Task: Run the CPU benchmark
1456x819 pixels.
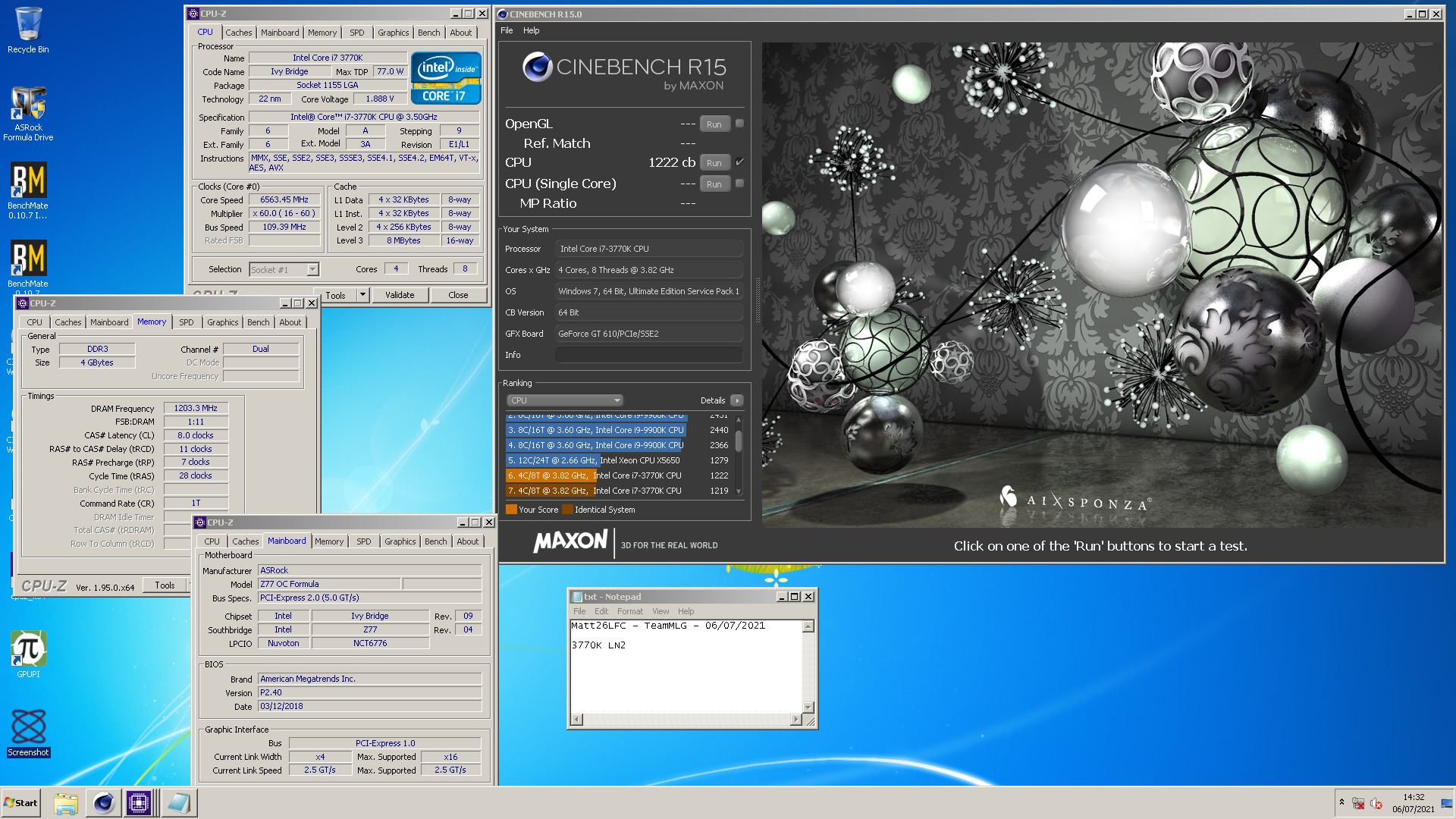Action: (714, 162)
